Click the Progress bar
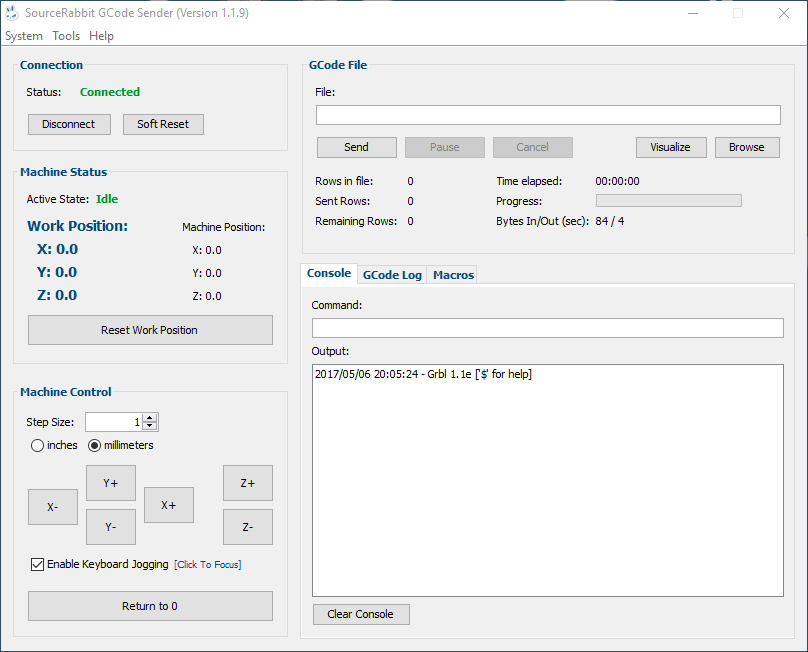808x652 pixels. pos(668,200)
